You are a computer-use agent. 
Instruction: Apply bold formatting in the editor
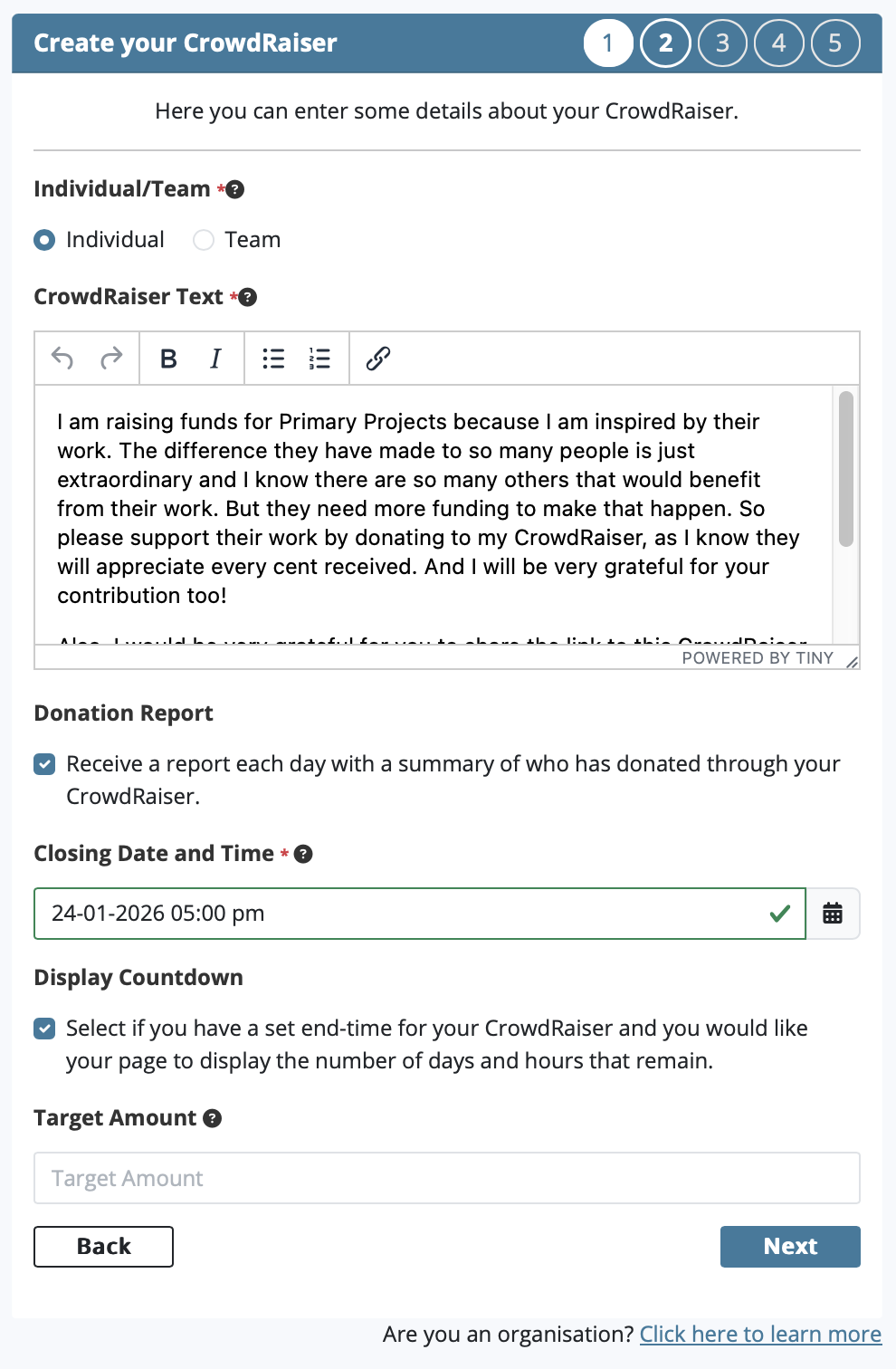click(167, 359)
